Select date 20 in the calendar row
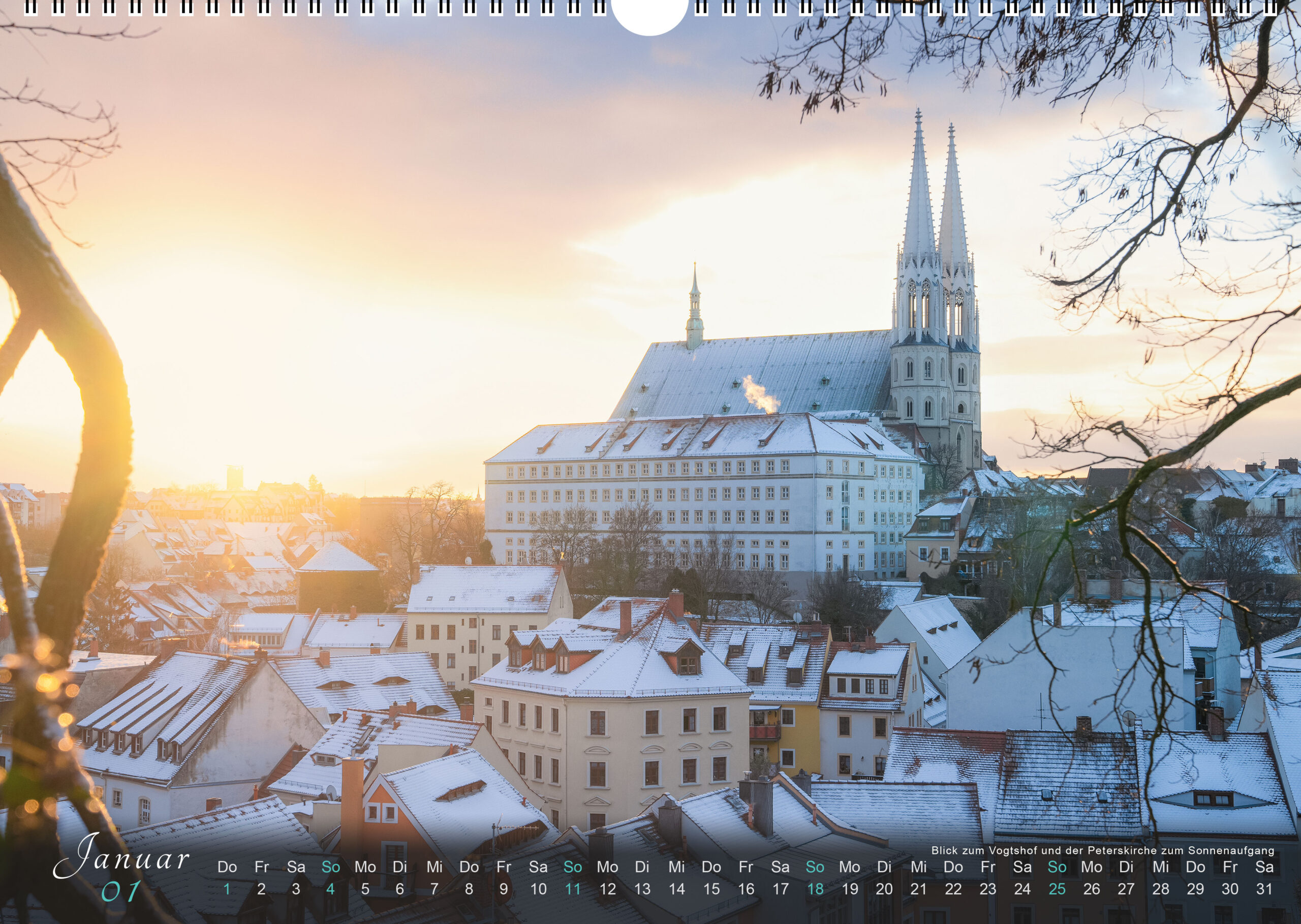The width and height of the screenshot is (1301, 924). coord(884,889)
